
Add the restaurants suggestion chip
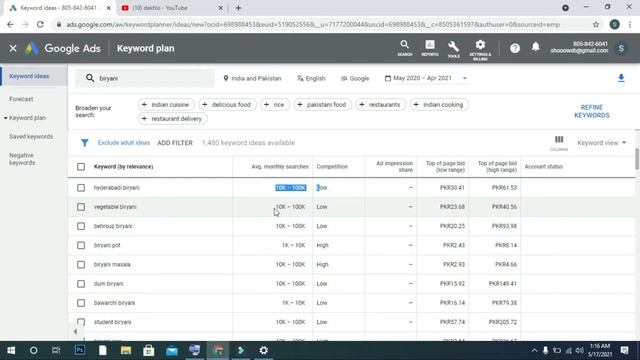pyautogui.click(x=380, y=105)
